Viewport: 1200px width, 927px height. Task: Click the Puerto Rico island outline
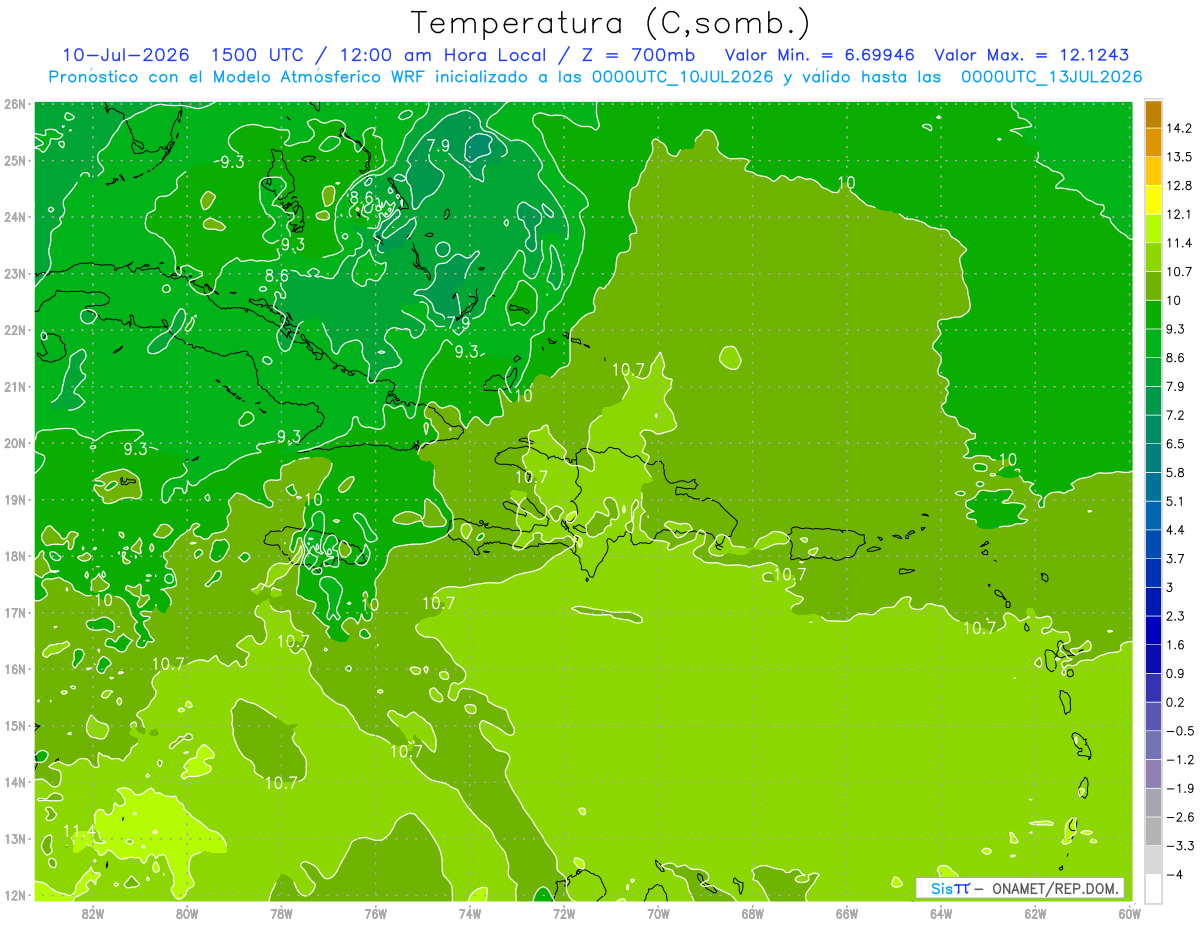[x=828, y=543]
